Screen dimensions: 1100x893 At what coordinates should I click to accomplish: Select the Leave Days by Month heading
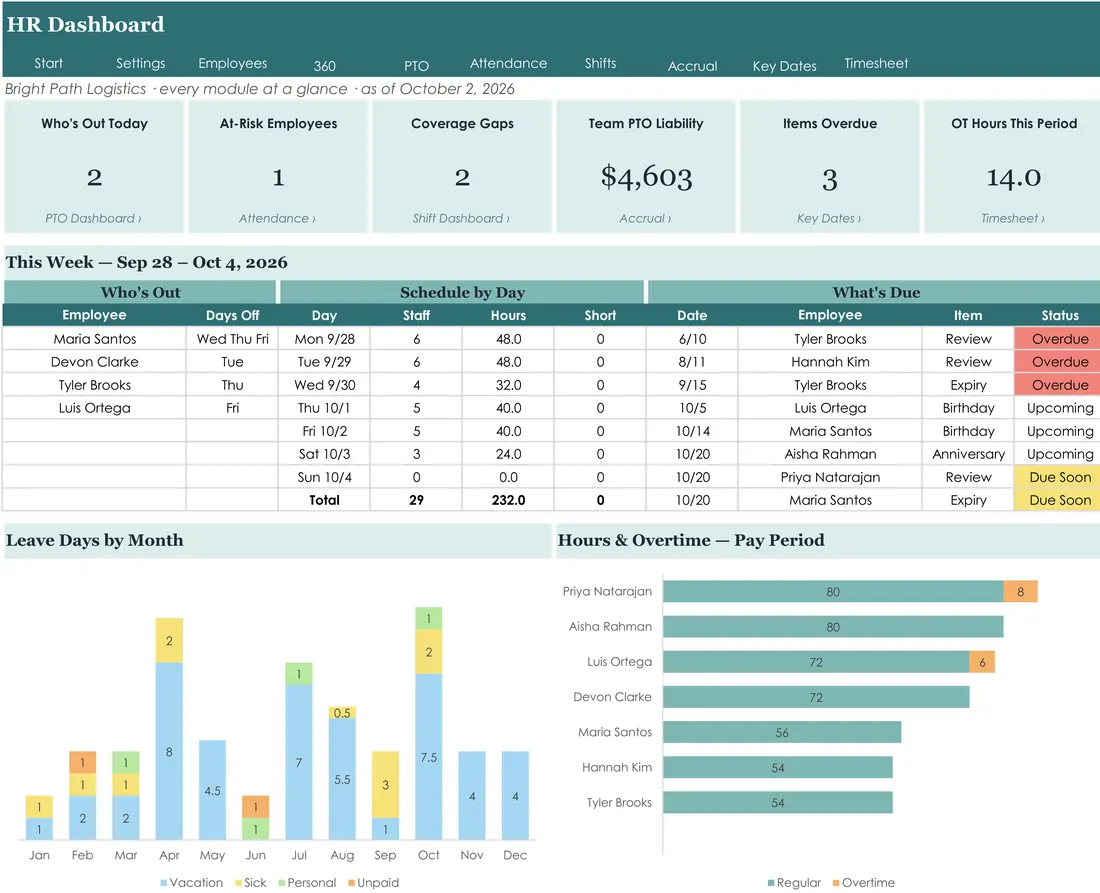[x=95, y=540]
